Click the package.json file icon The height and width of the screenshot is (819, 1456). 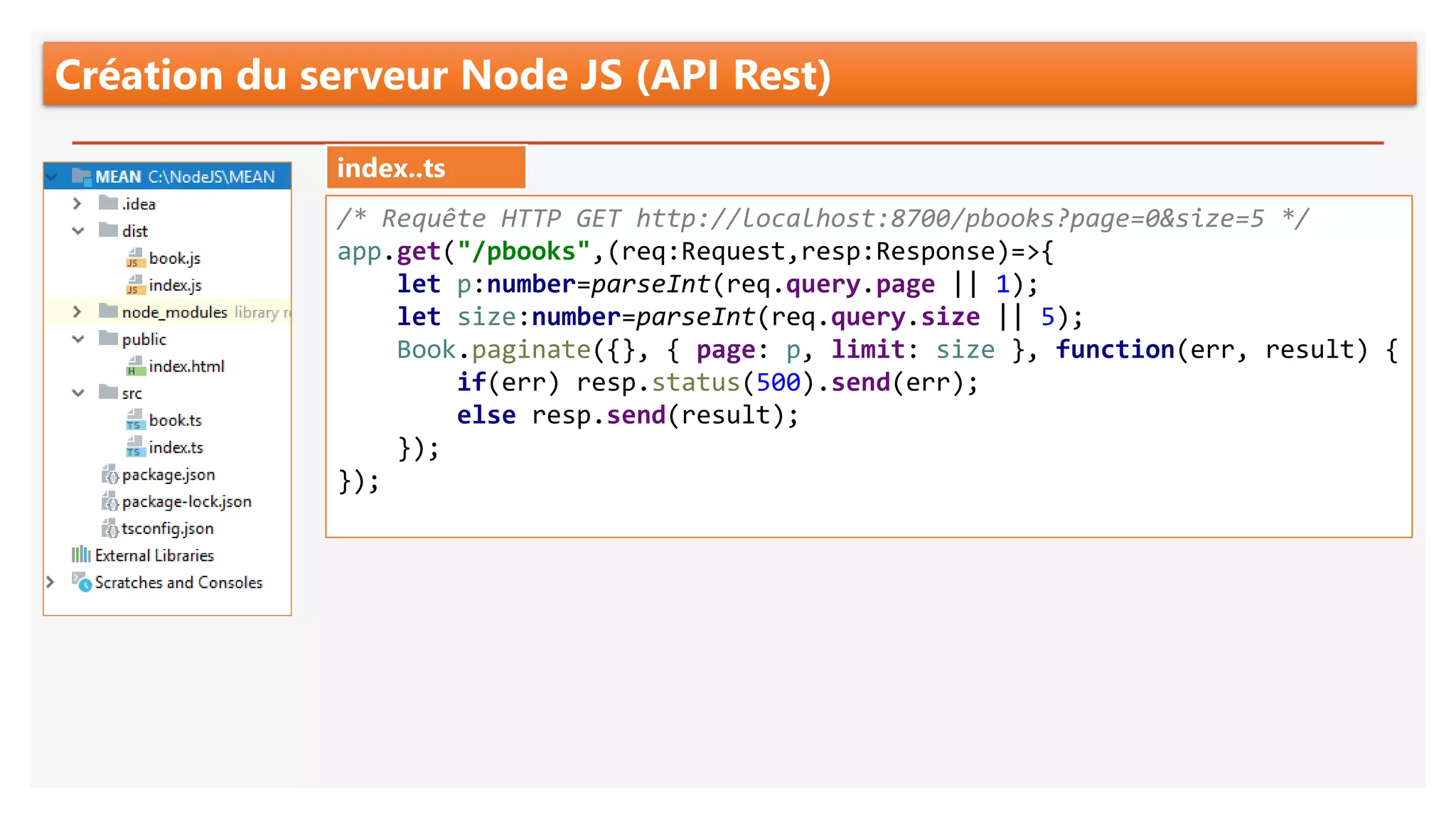coord(109,474)
